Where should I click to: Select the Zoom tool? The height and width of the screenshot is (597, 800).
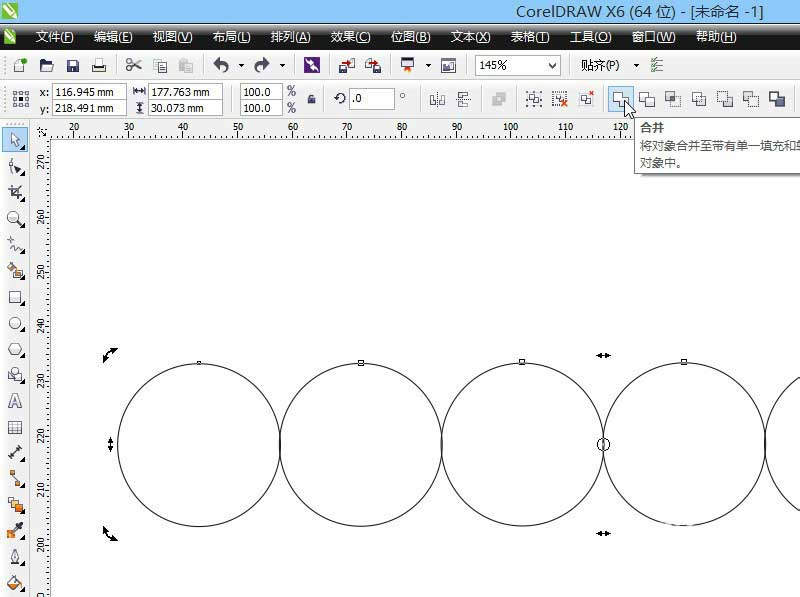15,219
